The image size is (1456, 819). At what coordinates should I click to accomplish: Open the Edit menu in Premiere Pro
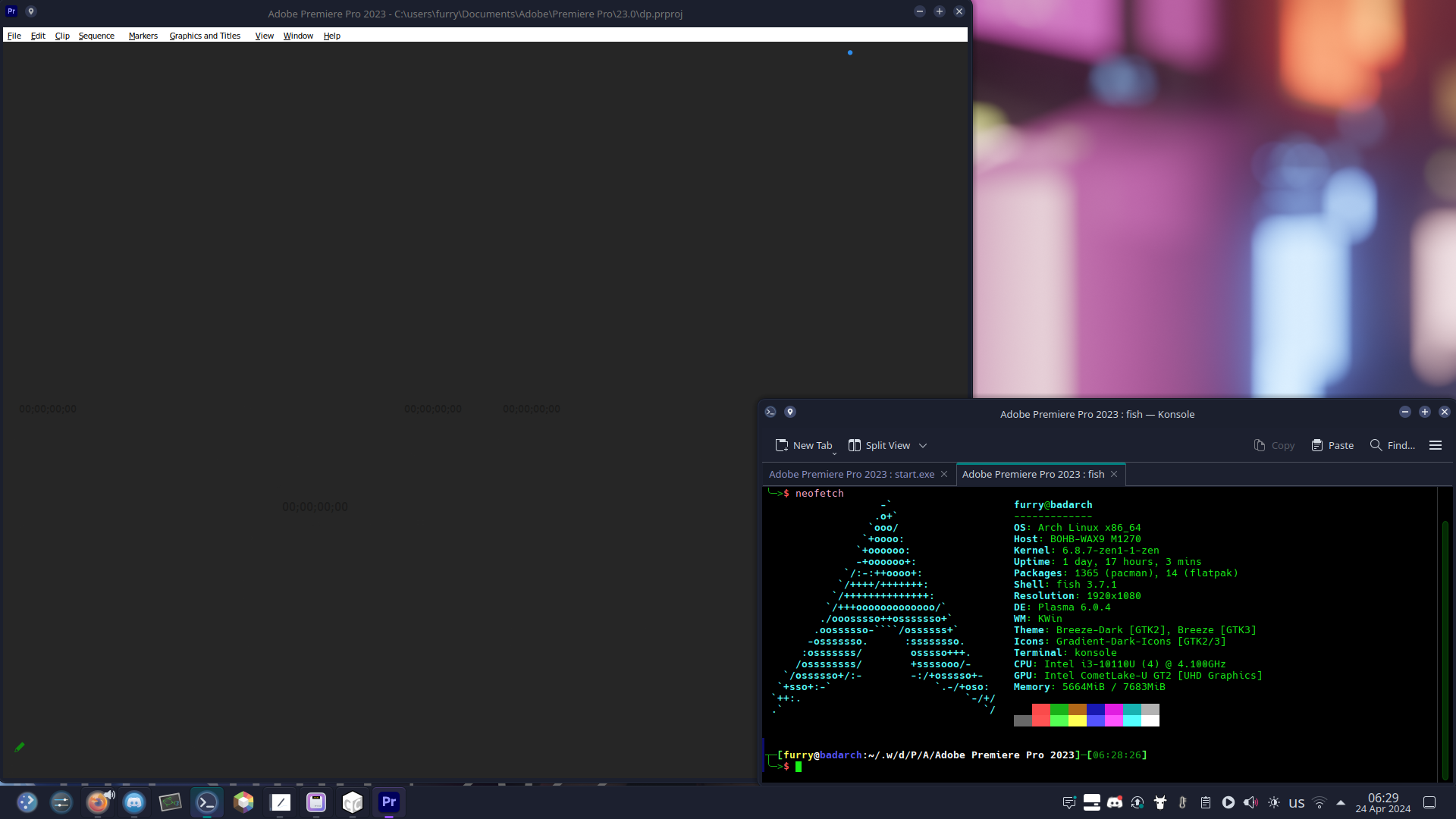tap(38, 36)
